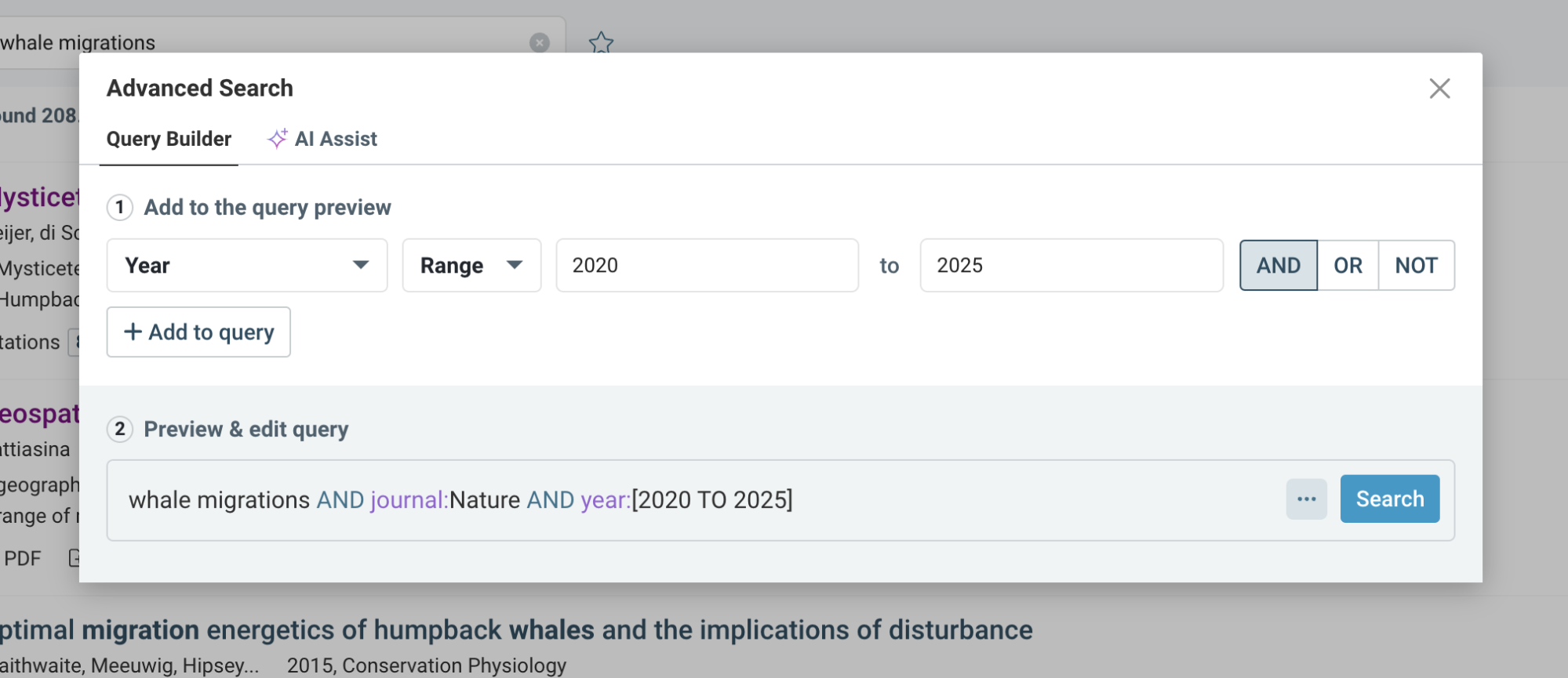This screenshot has width=1568, height=678.
Task: Click the whale migrations search bar
Action: [x=259, y=42]
